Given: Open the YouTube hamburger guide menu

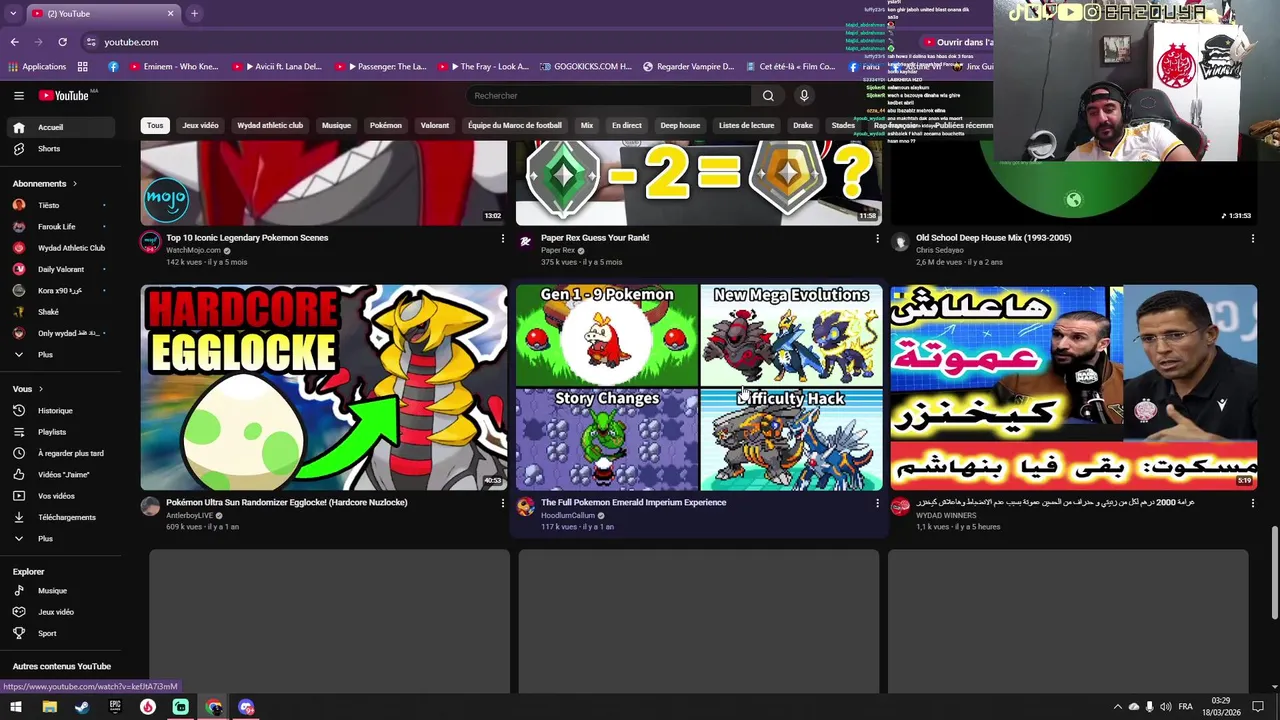Looking at the screenshot, I should click(x=19, y=95).
